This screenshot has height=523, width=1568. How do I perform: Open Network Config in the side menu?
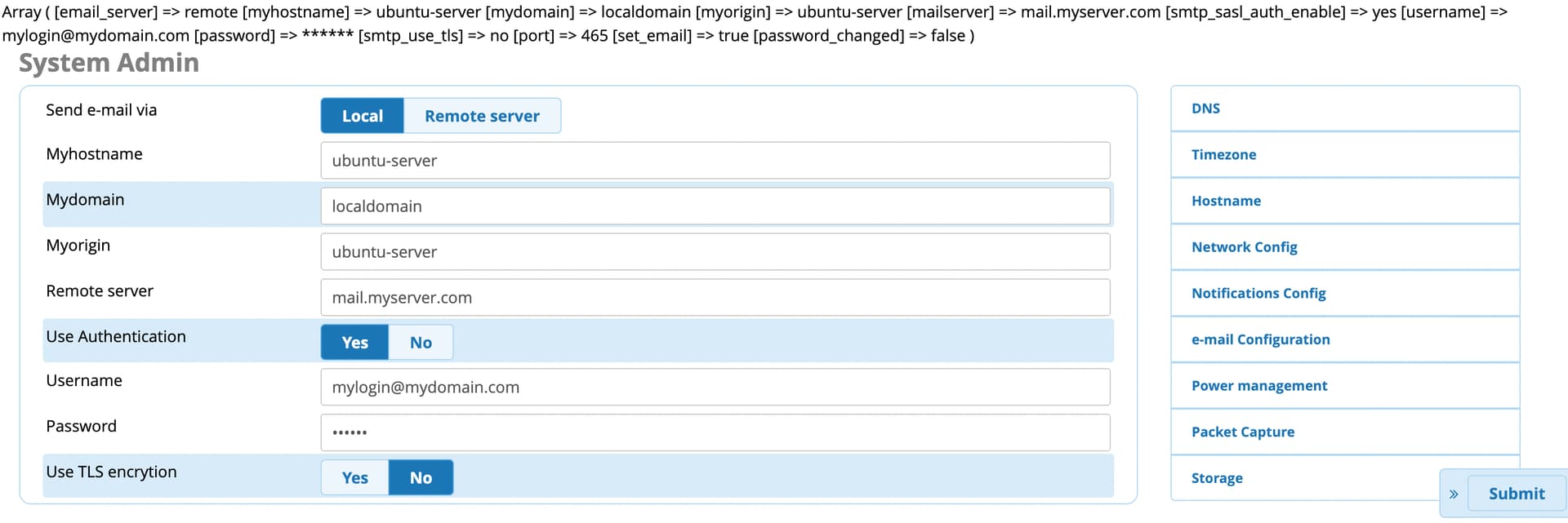1345,247
